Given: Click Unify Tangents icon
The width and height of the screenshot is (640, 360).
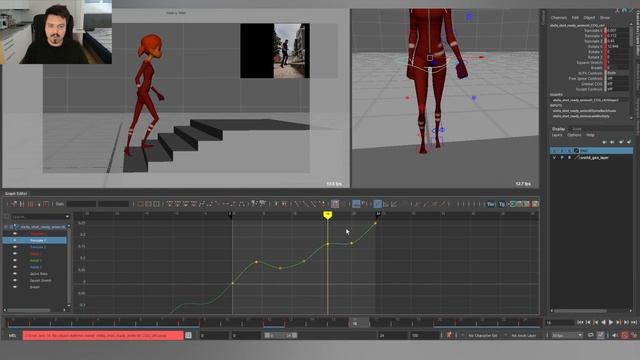Looking at the screenshot, I should coord(284,204).
